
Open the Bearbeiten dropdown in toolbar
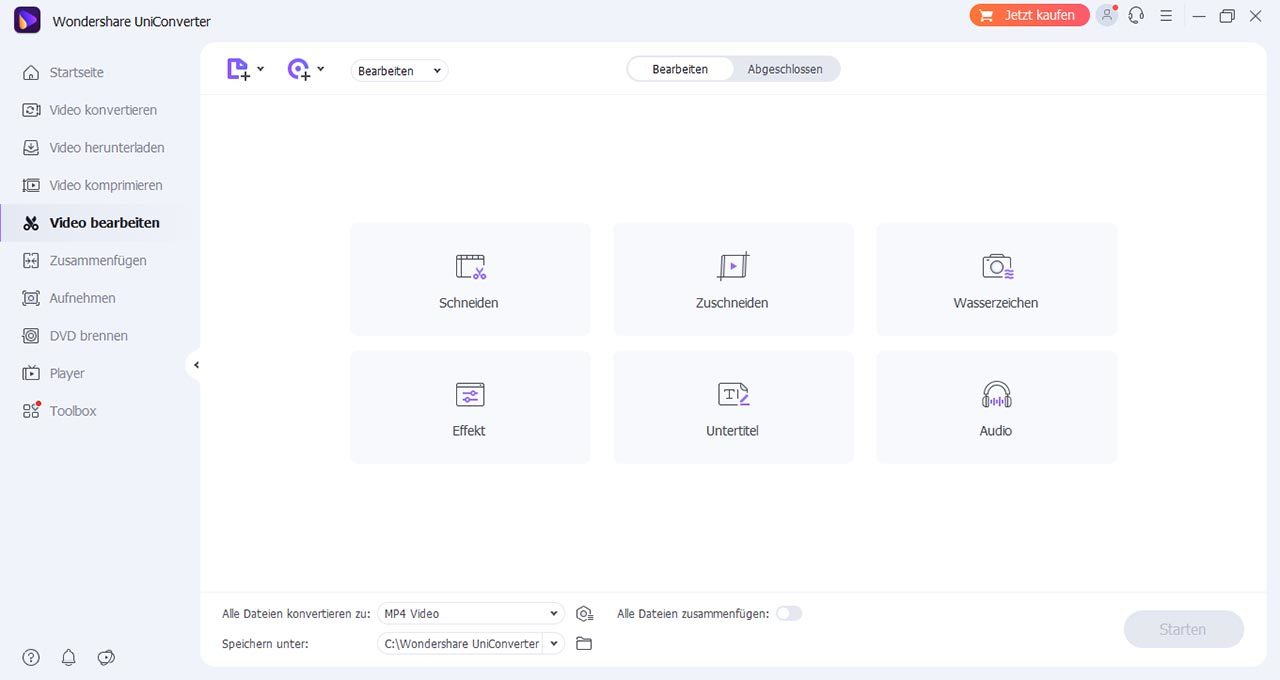(x=399, y=71)
